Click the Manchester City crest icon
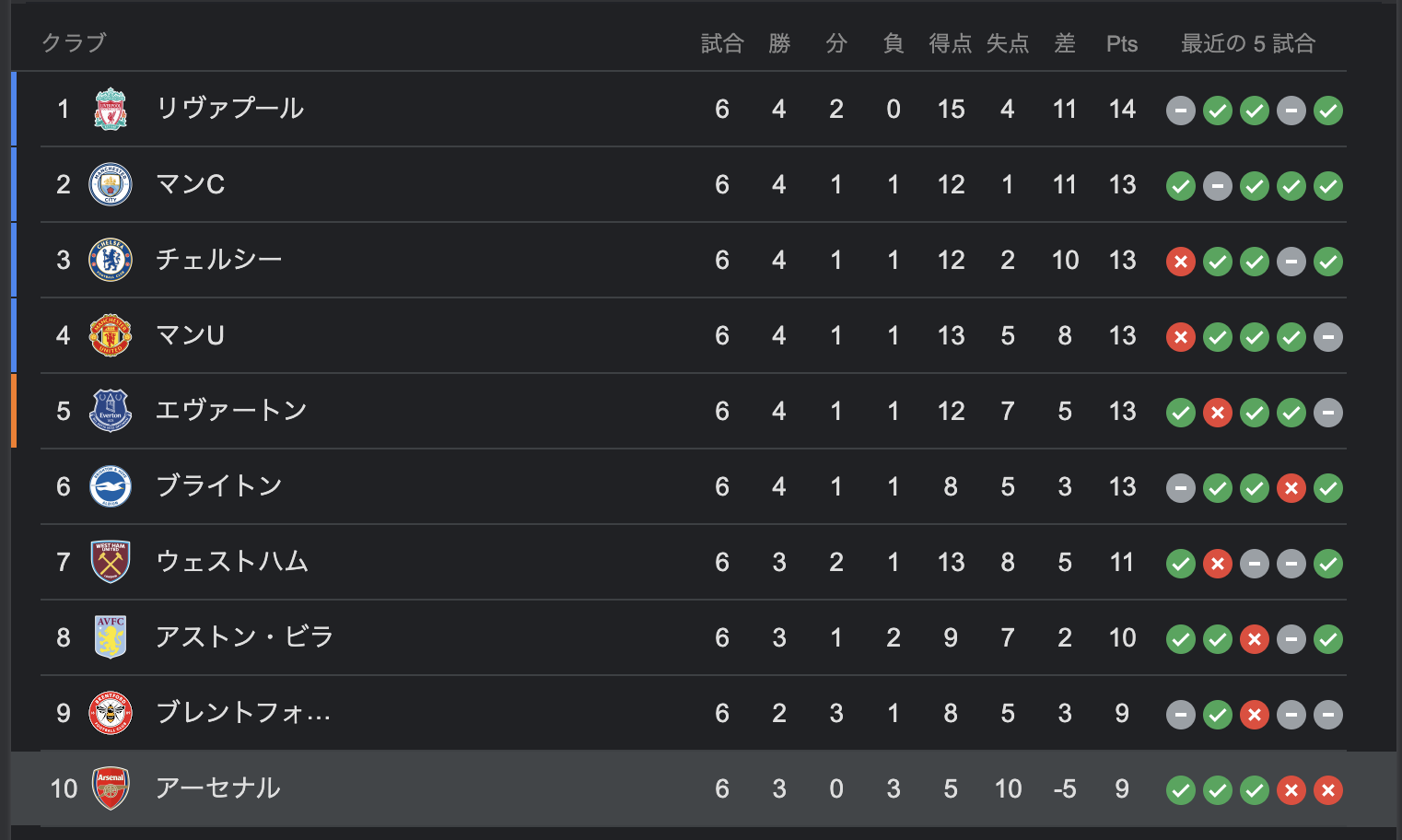Viewport: 1402px width, 840px height. (x=111, y=184)
